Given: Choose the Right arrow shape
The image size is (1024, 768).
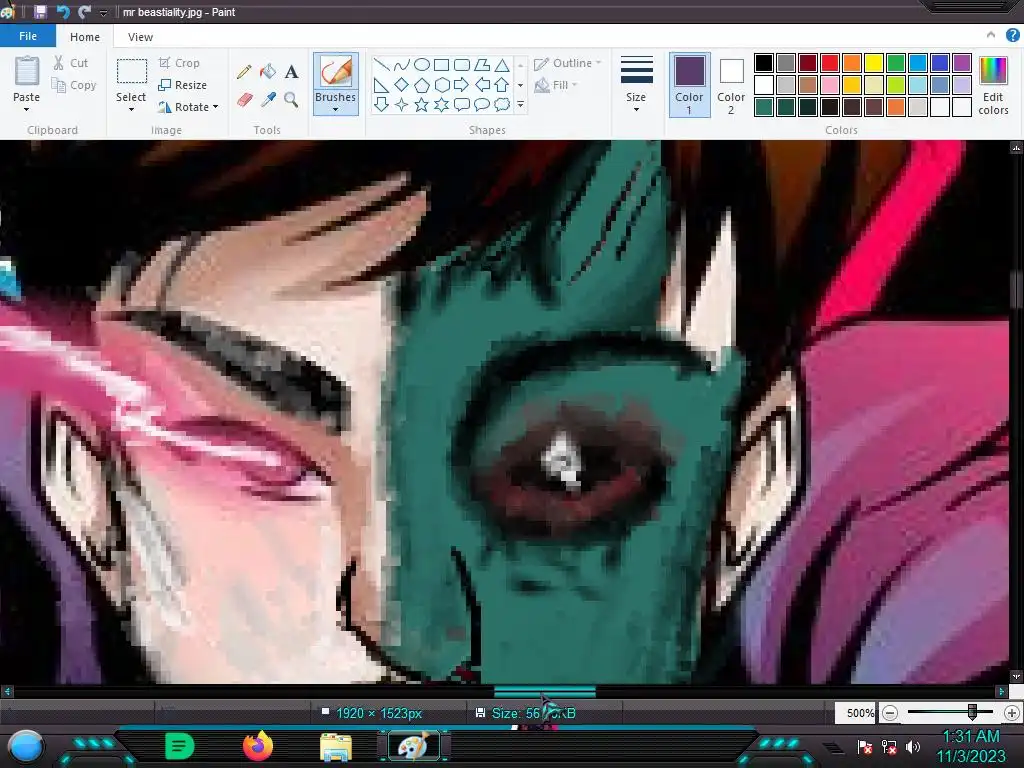Looking at the screenshot, I should [462, 85].
